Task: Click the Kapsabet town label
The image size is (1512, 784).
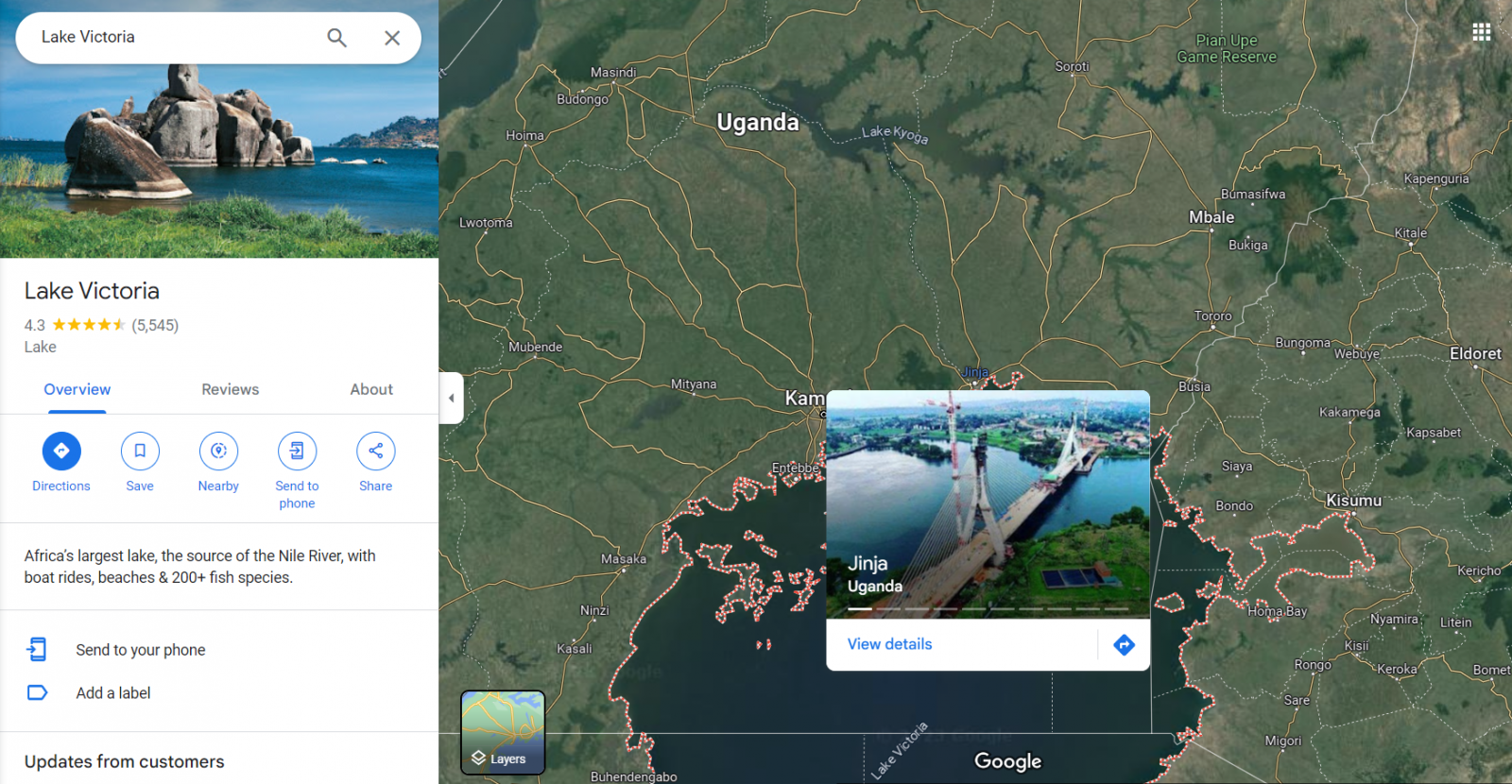Action: pos(1434,433)
